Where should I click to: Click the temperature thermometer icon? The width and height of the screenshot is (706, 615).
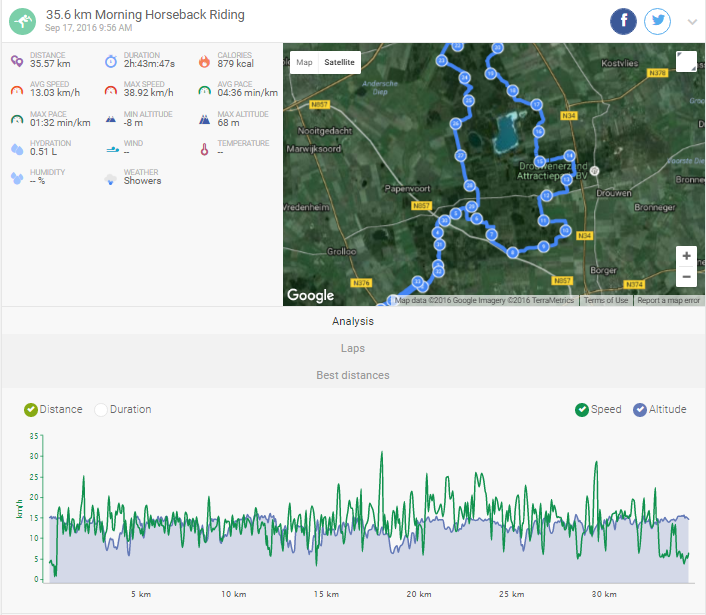pyautogui.click(x=204, y=149)
